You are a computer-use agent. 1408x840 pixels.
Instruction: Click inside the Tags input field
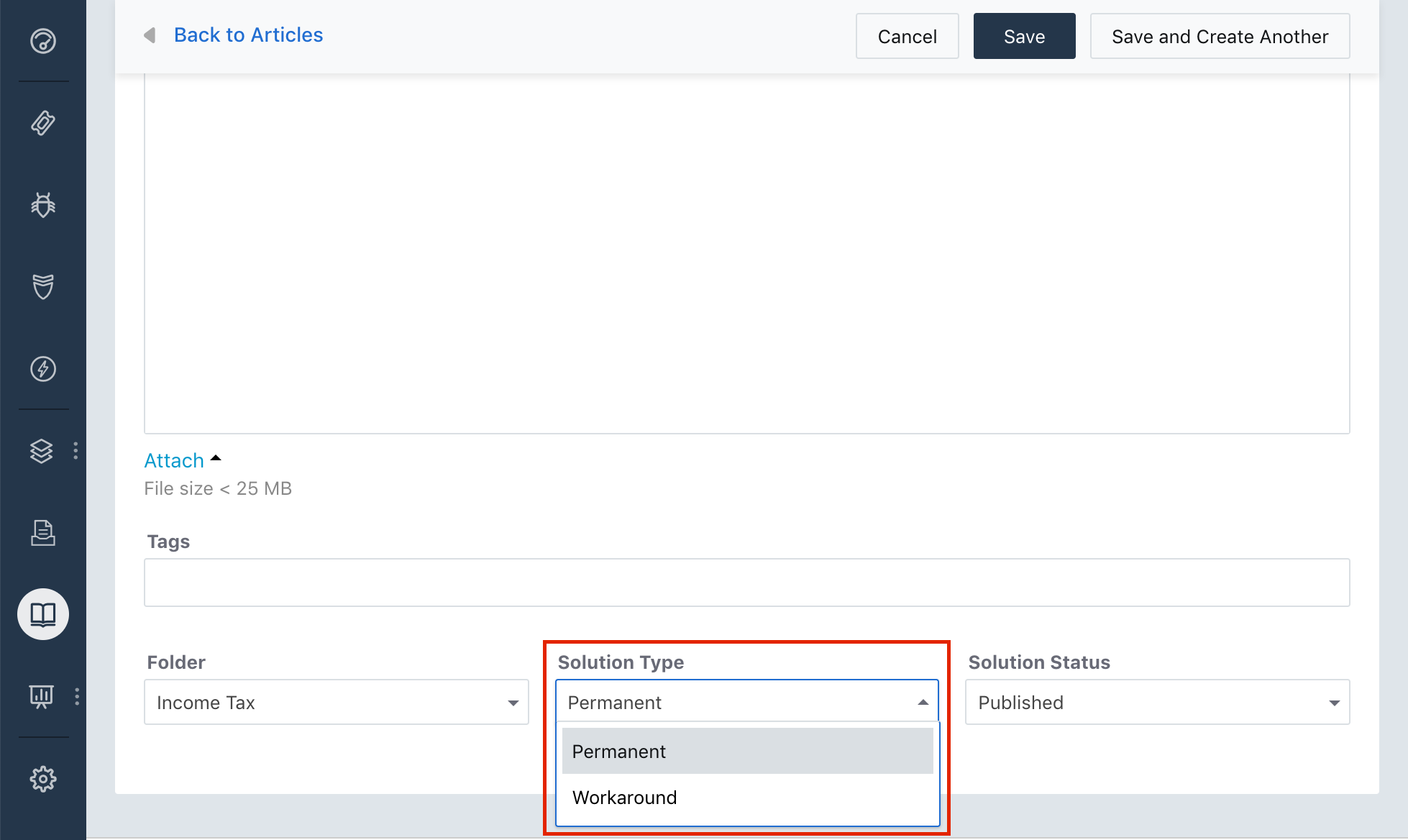[746, 583]
